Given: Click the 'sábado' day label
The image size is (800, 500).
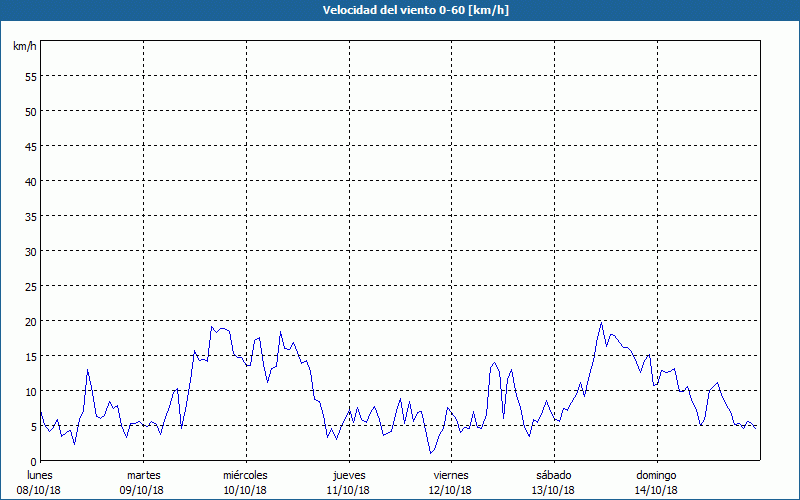Looking at the screenshot, I should pyautogui.click(x=554, y=475).
